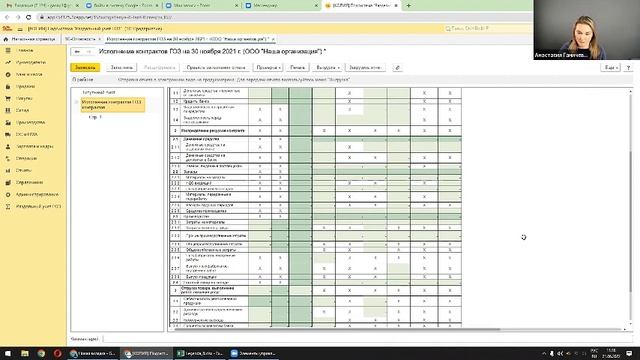
Task: Click the presenter video thumbnail
Action: pos(587,30)
